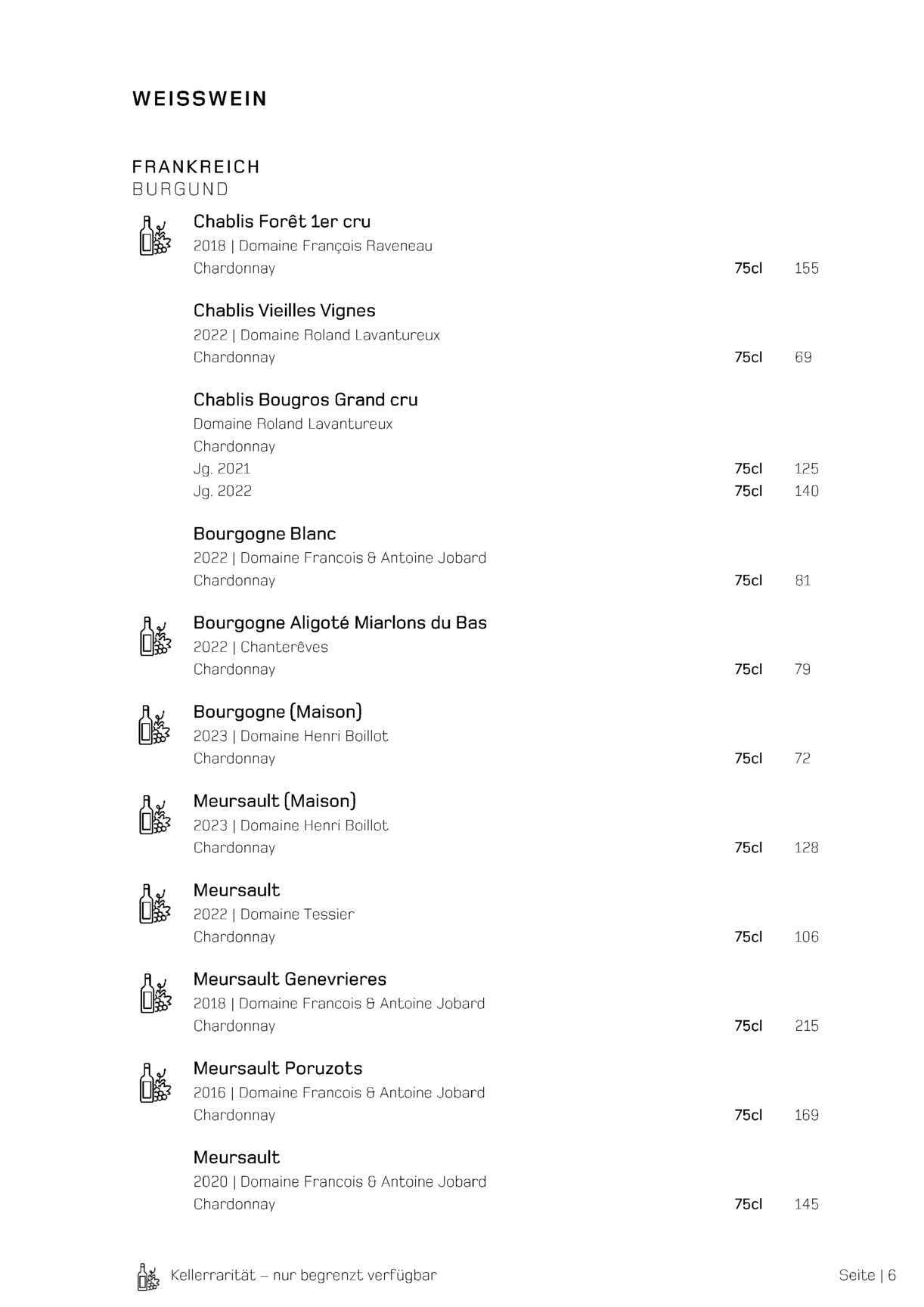This screenshot has width=924, height=1307.
Task: Select the Chablis Bougros Grand cru title
Action: click(x=305, y=400)
